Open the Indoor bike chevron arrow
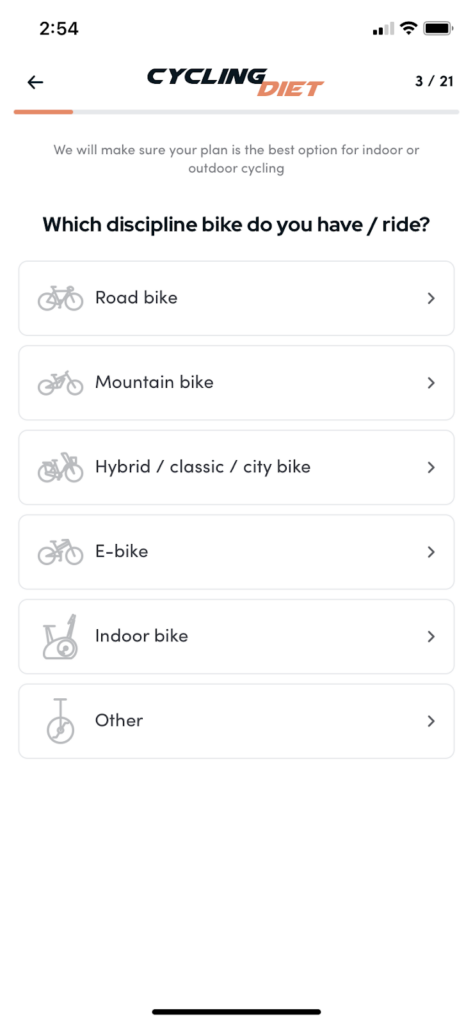Screen dimensions: 473x1024 click(x=431, y=636)
